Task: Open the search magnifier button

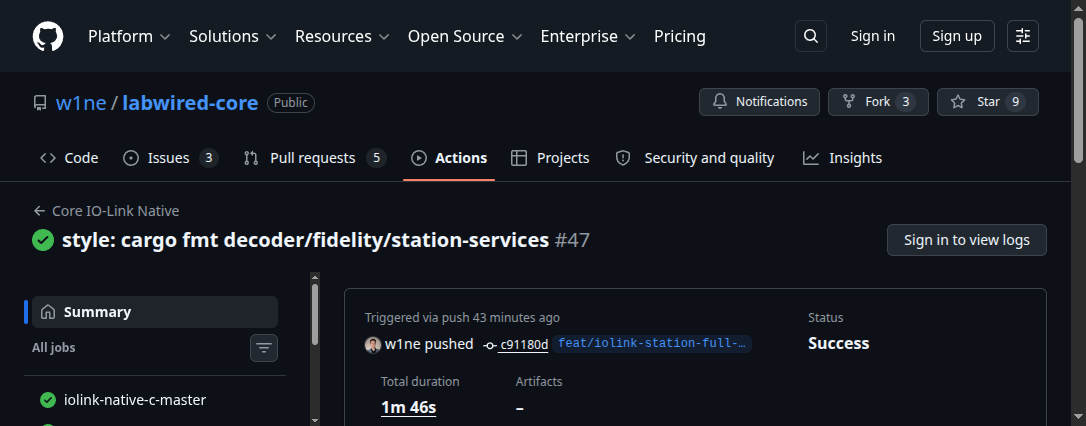Action: (811, 36)
